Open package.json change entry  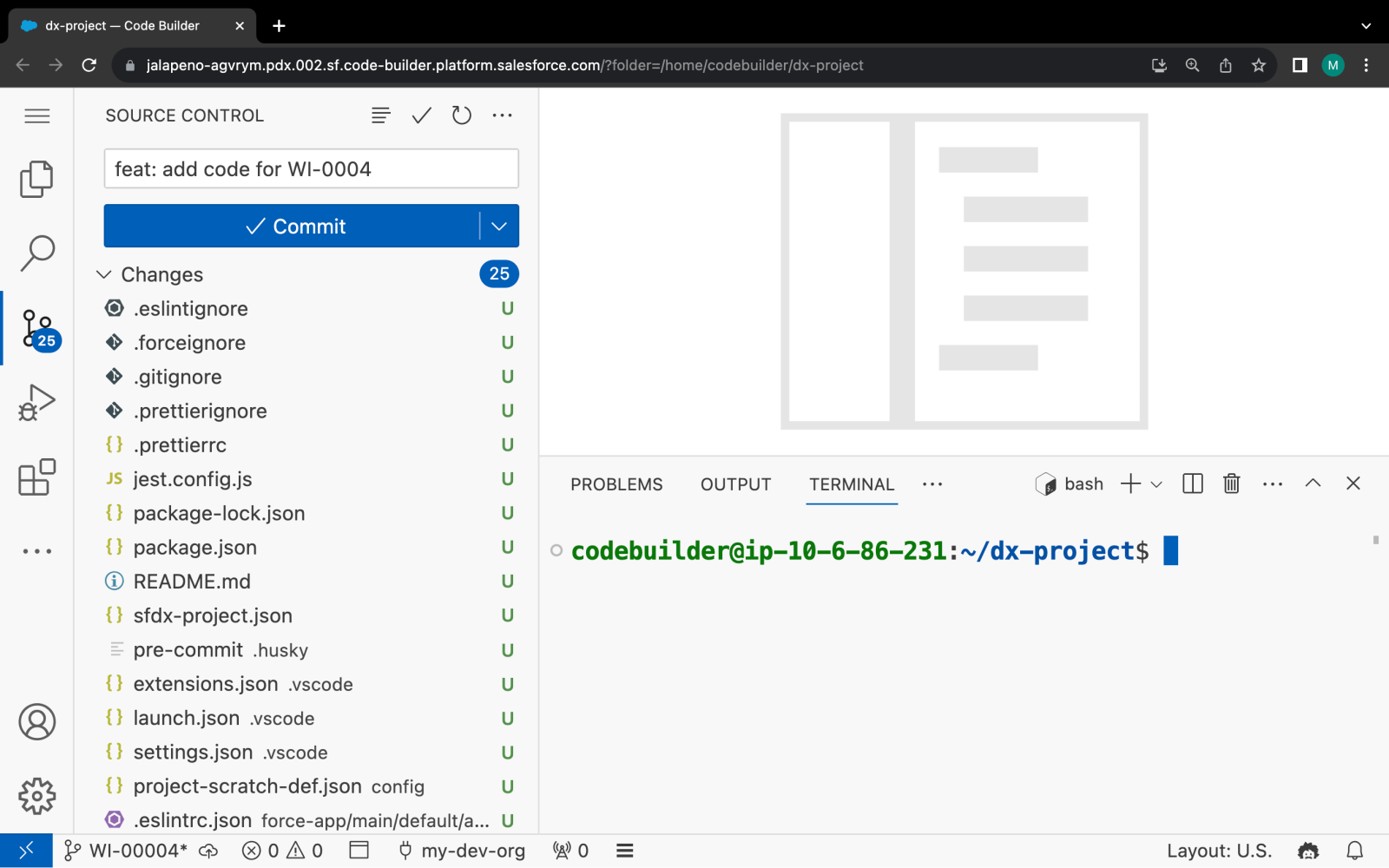(x=306, y=547)
